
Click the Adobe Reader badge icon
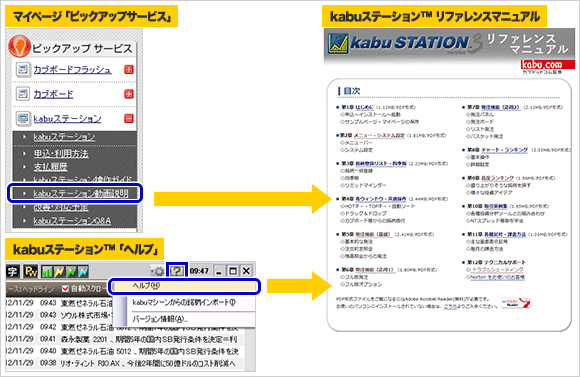click(516, 303)
